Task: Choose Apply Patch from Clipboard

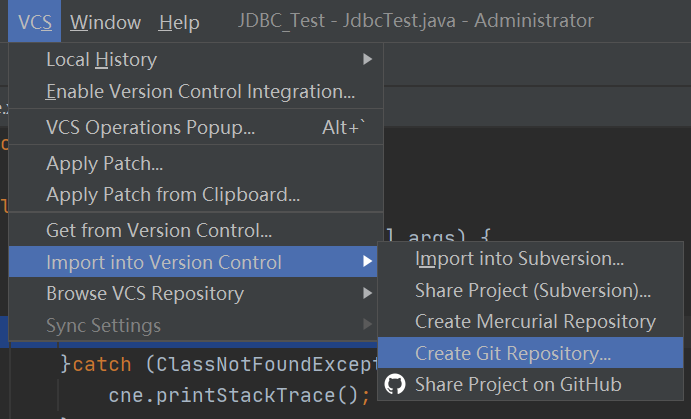Action: tap(196, 195)
